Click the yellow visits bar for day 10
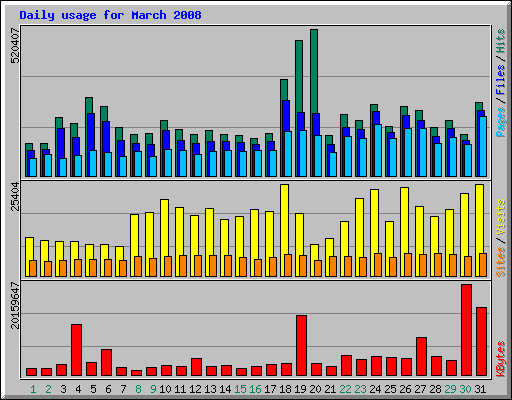This screenshot has width=512, height=400. pos(164,228)
